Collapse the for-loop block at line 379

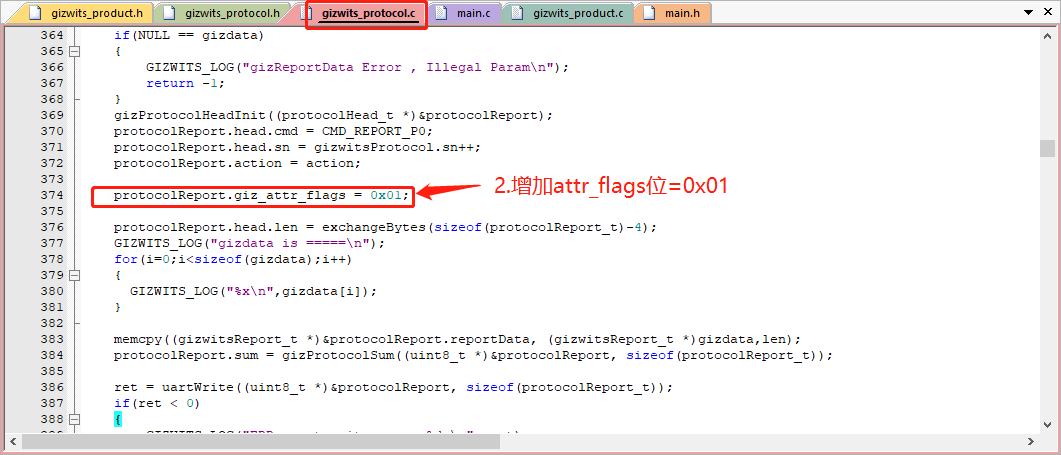coord(75,275)
